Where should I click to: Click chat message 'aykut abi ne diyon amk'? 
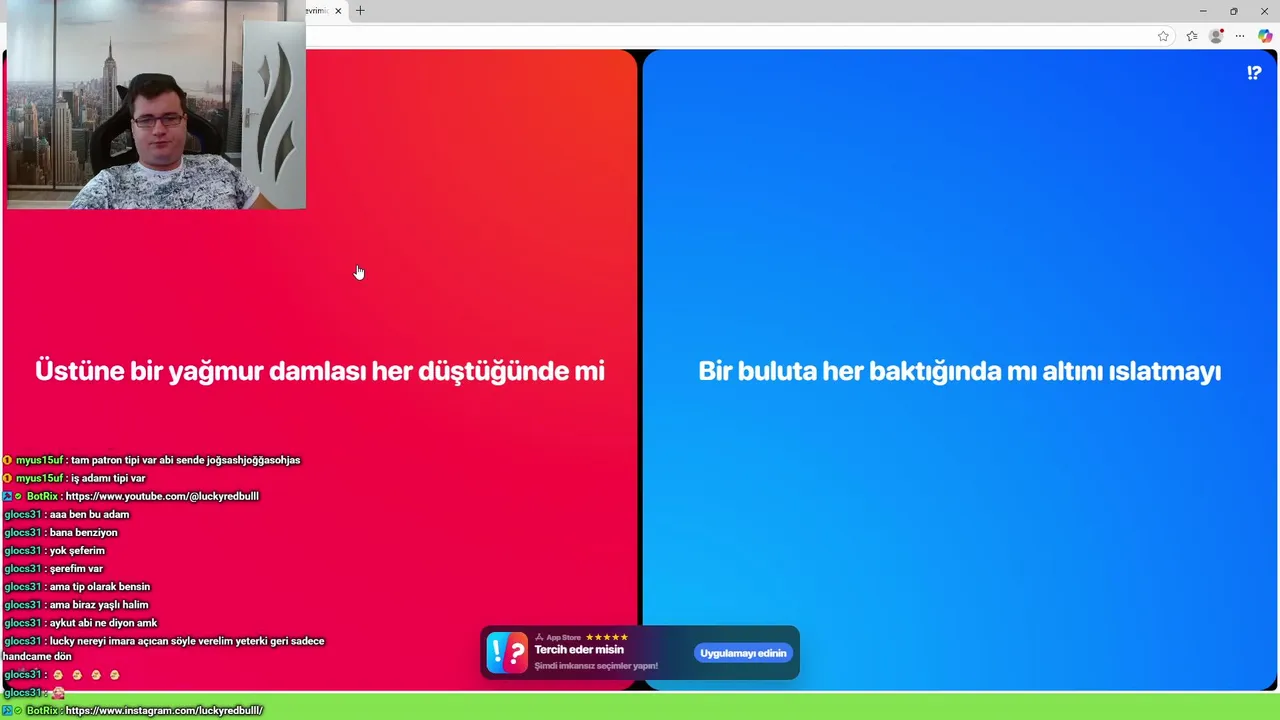pyautogui.click(x=104, y=622)
